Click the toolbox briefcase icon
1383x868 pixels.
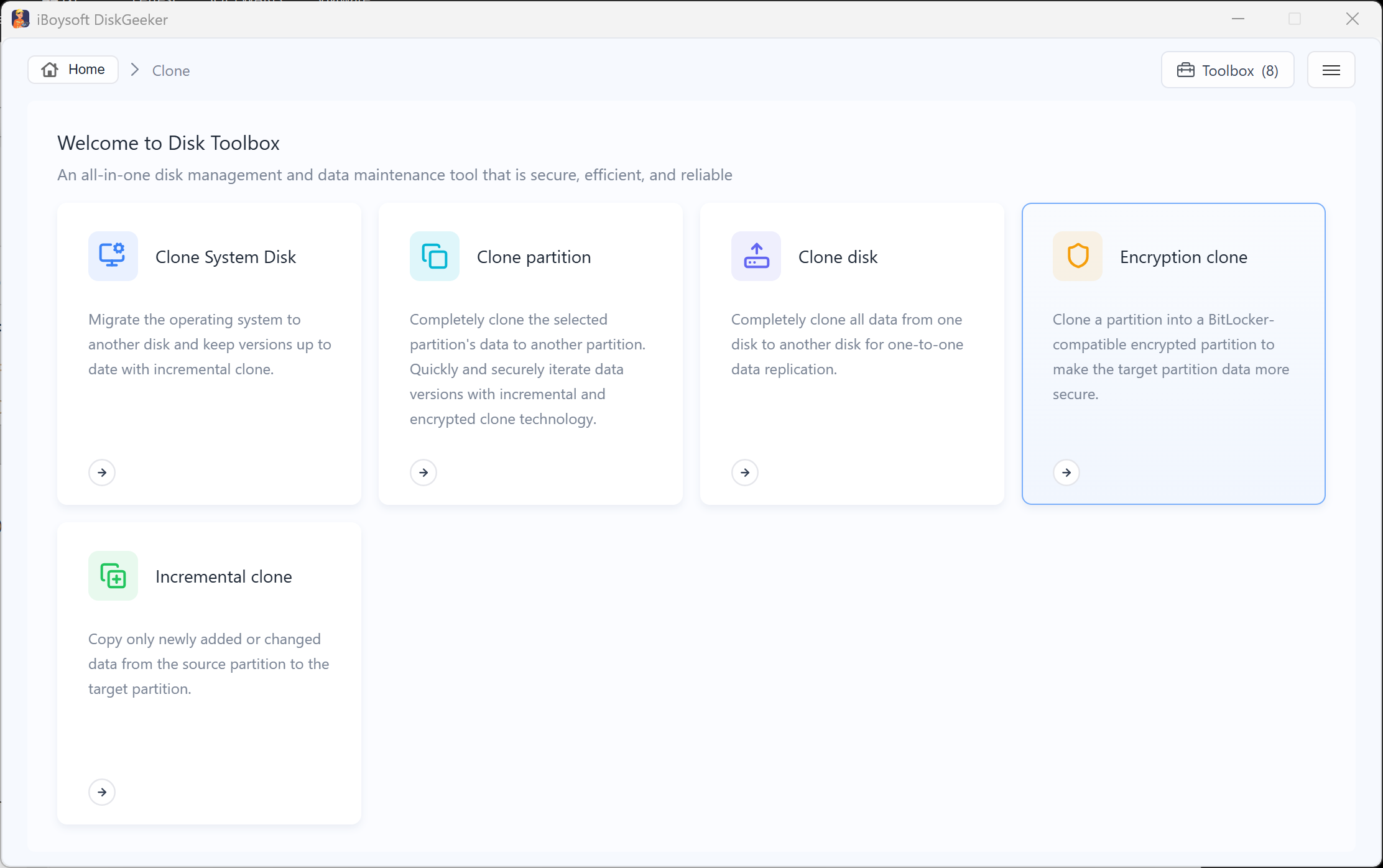pos(1186,70)
